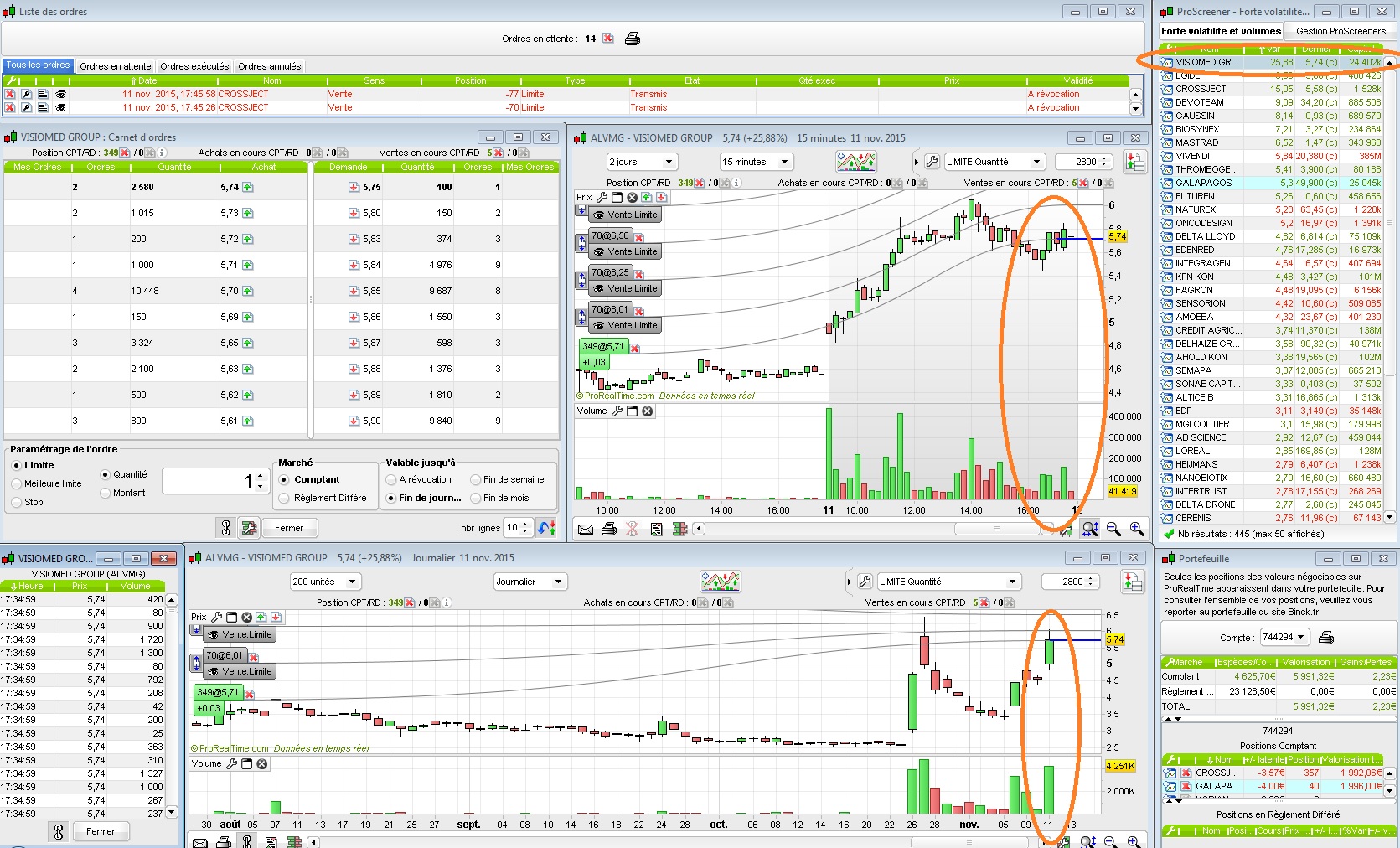This screenshot has height=848, width=1400.
Task: Cancel all pending orders red X icon
Action: 608,39
